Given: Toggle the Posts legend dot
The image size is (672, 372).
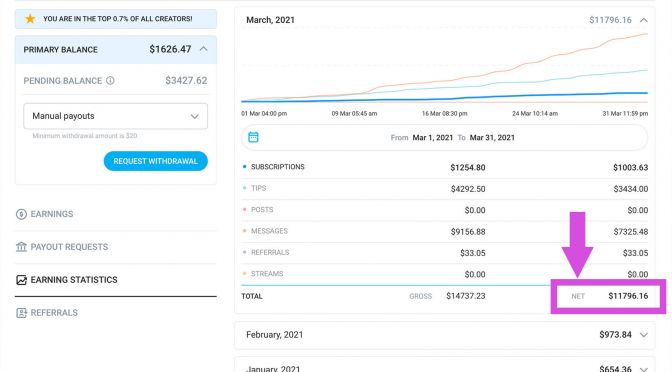Looking at the screenshot, I should [245, 210].
